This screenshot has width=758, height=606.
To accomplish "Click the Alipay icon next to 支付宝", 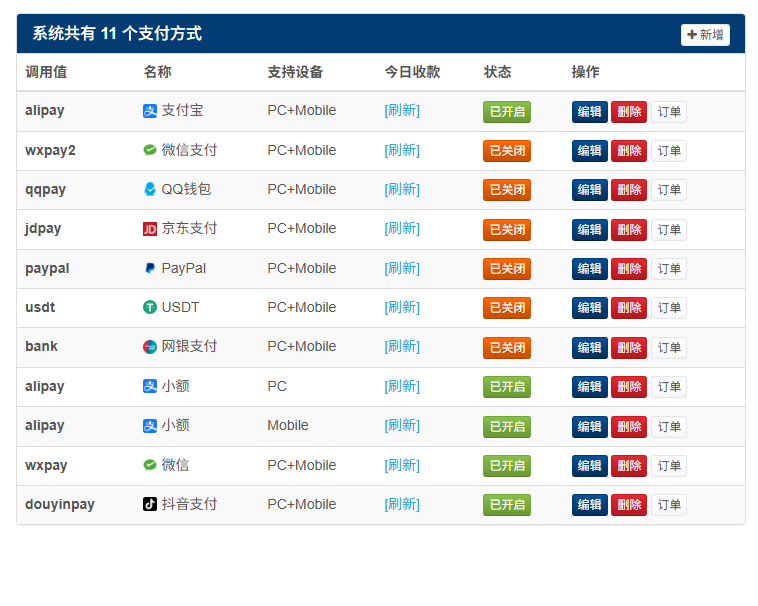I will (x=150, y=111).
